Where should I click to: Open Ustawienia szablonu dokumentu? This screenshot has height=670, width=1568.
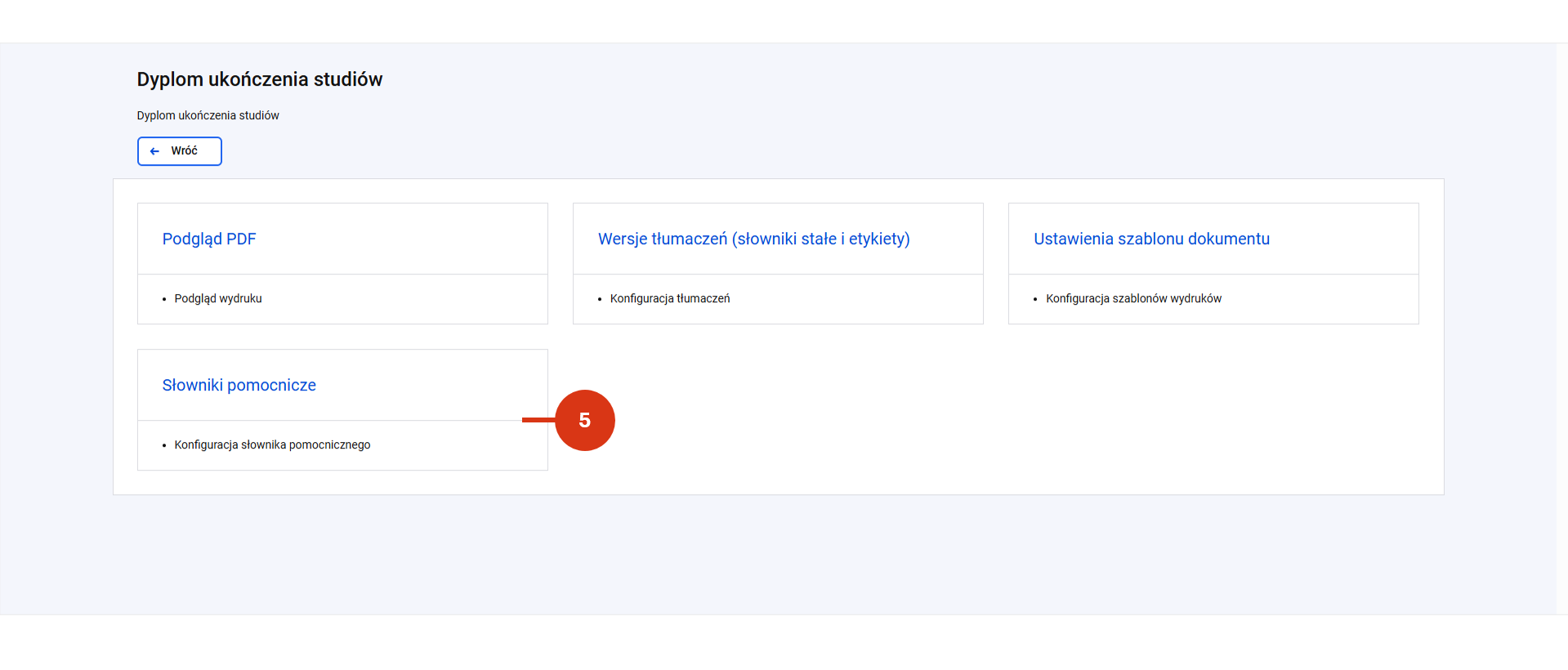[1151, 239]
